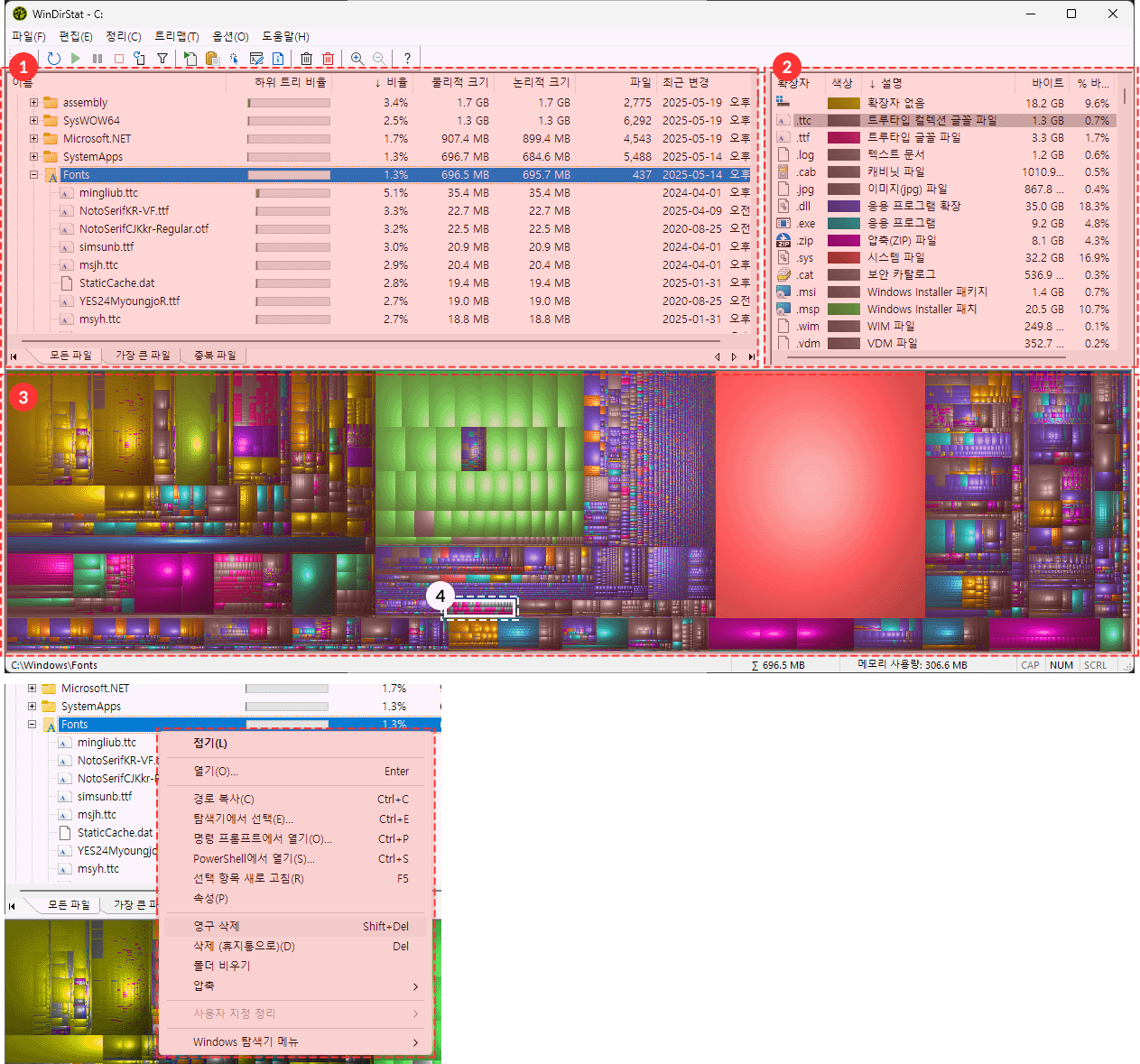This screenshot has width=1140, height=1064.
Task: Open the 옵션(O) menu
Action: pyautogui.click(x=230, y=36)
